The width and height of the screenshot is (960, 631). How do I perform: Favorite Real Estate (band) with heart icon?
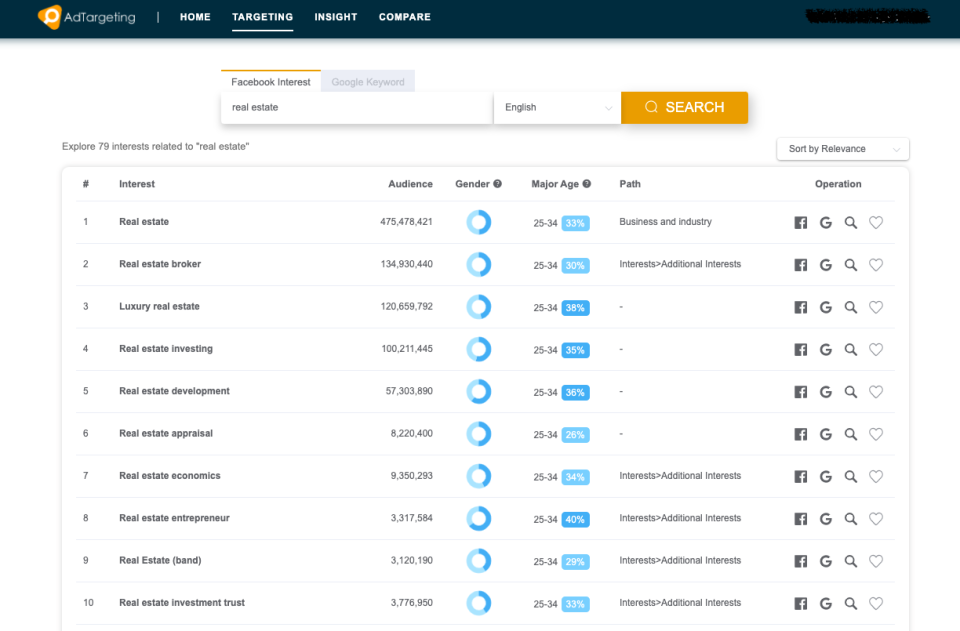tap(876, 561)
